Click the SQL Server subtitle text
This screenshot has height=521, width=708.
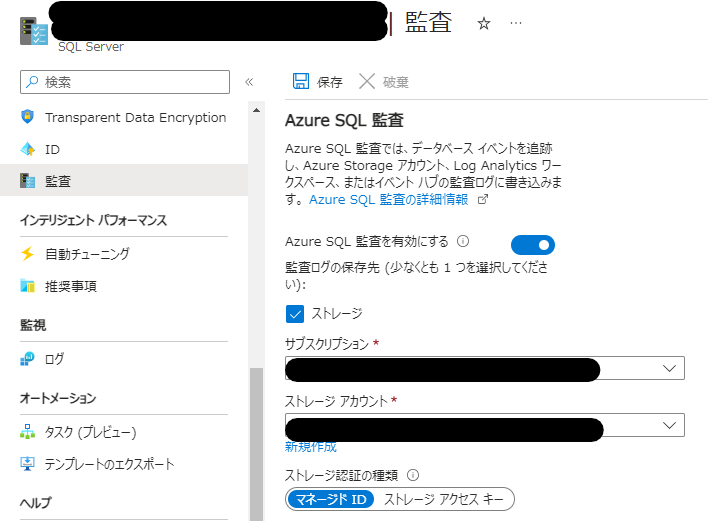(91, 47)
